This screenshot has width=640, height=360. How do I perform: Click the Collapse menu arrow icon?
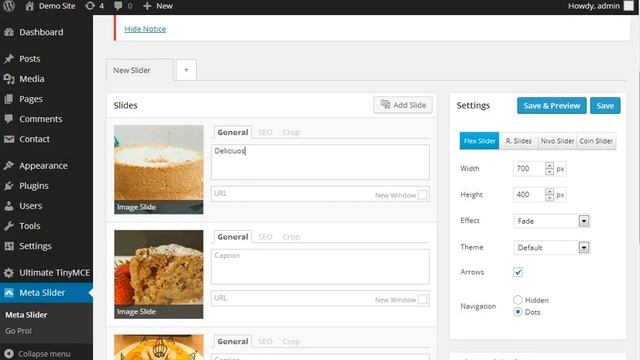click(x=9, y=354)
